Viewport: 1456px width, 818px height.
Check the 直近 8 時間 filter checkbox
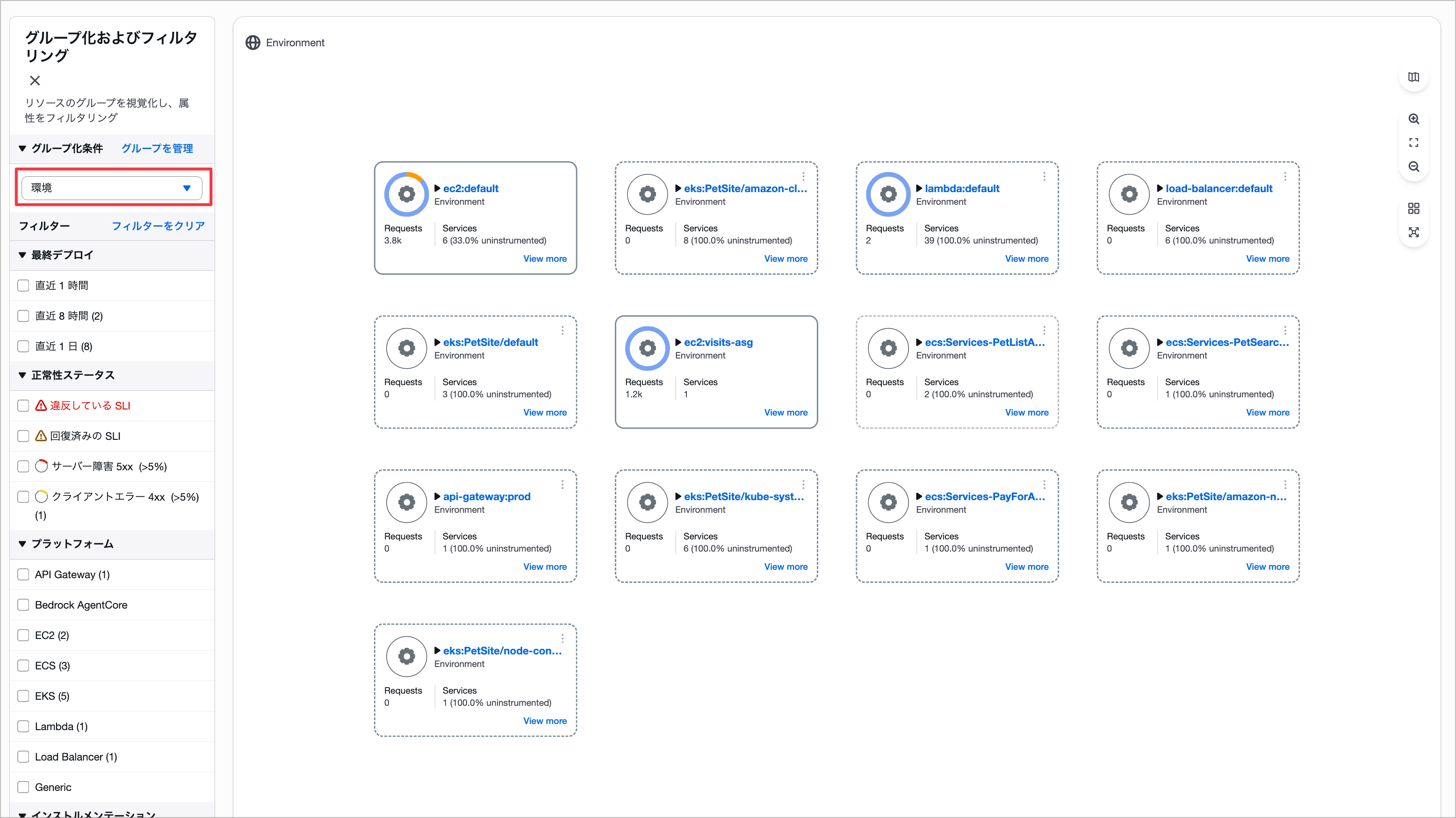point(23,316)
